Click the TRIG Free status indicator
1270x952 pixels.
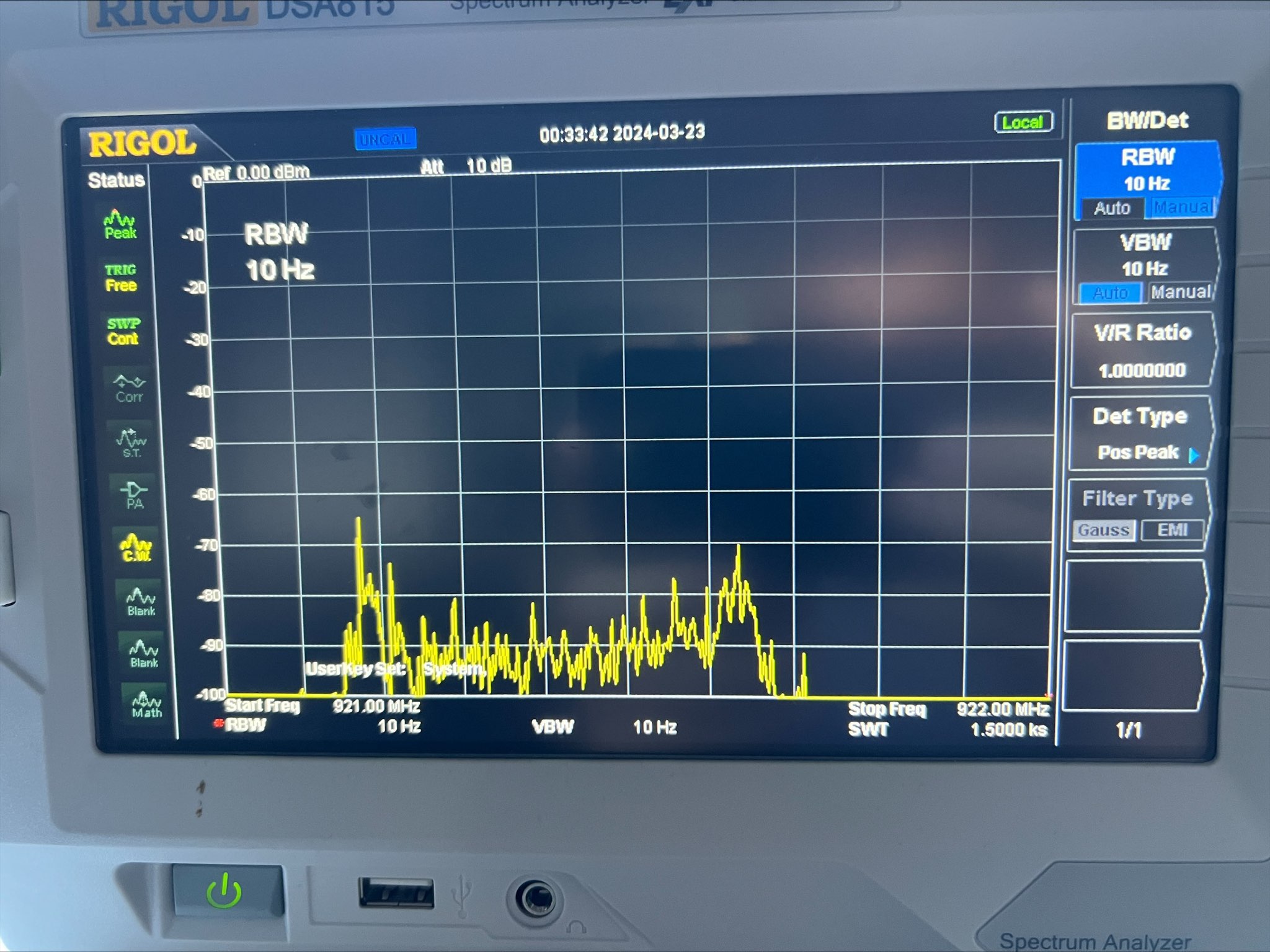122,278
